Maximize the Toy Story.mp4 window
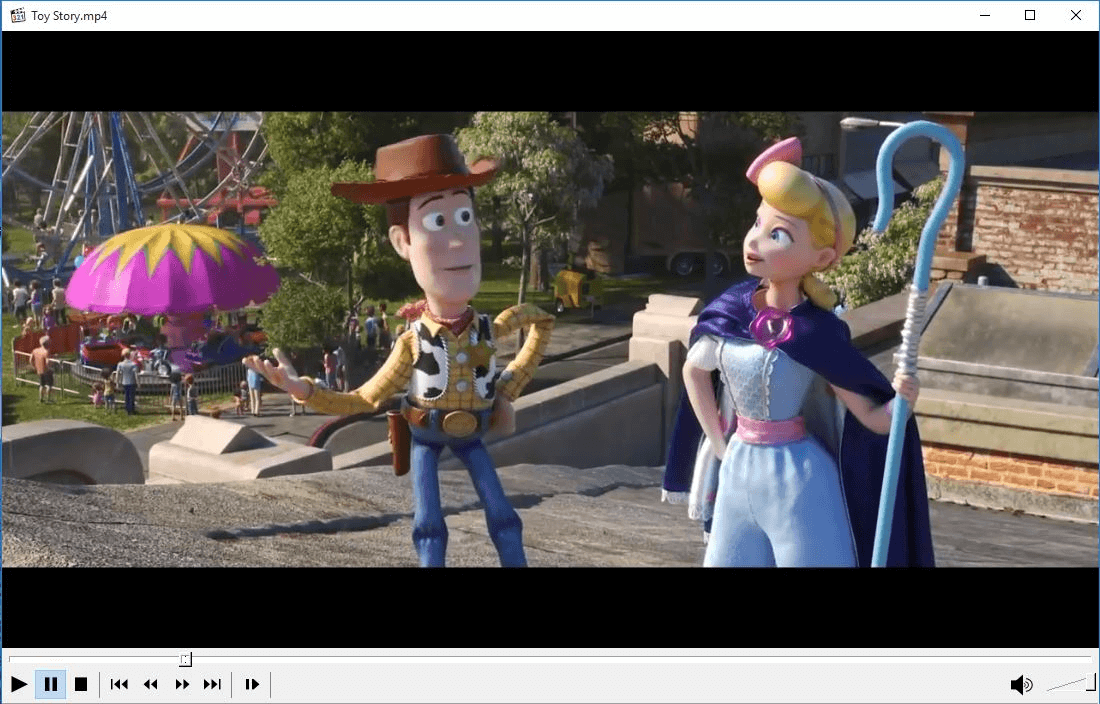The image size is (1100, 704). [x=1030, y=15]
